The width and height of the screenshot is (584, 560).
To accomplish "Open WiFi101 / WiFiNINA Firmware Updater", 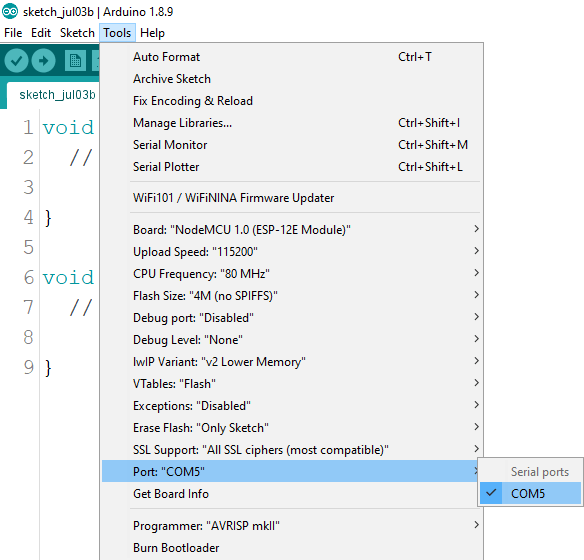I will pos(292,197).
